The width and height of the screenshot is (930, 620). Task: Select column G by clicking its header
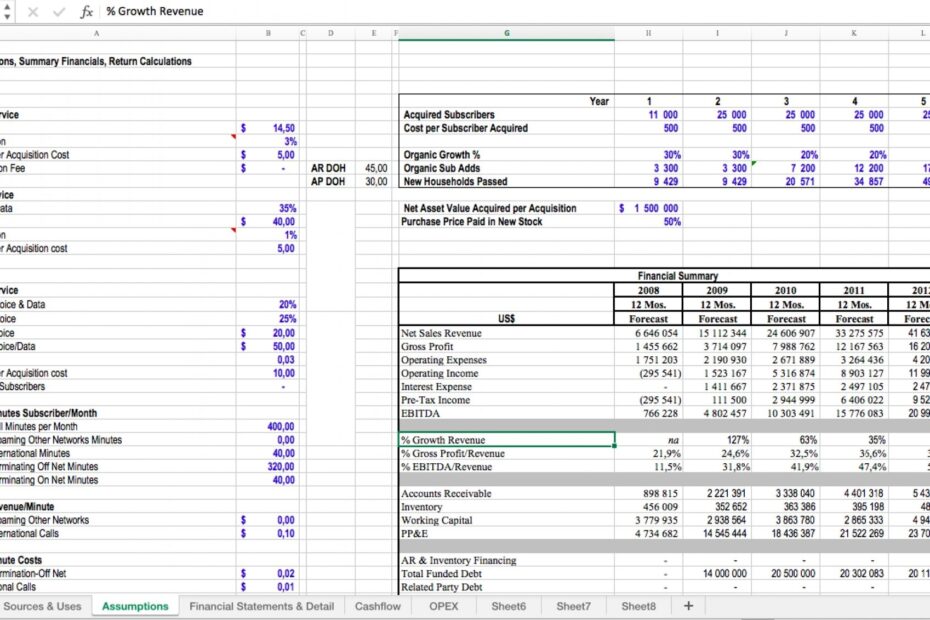pyautogui.click(x=506, y=32)
